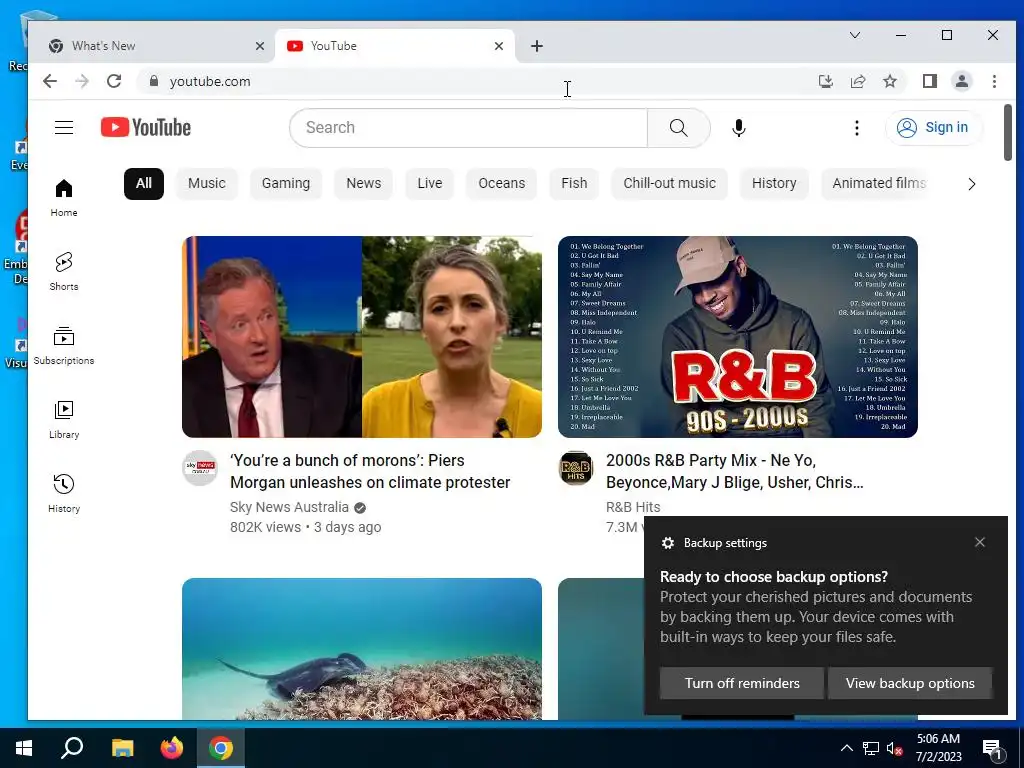Open Library in the sidebar
Screen dimensions: 1024x768
63,420
